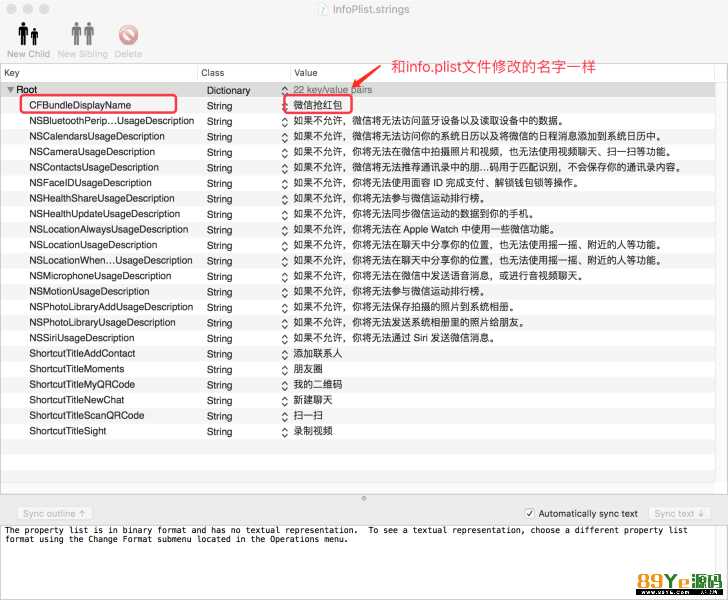This screenshot has width=728, height=600.
Task: Select the NSMotionUsageDescription key
Action: click(89, 291)
